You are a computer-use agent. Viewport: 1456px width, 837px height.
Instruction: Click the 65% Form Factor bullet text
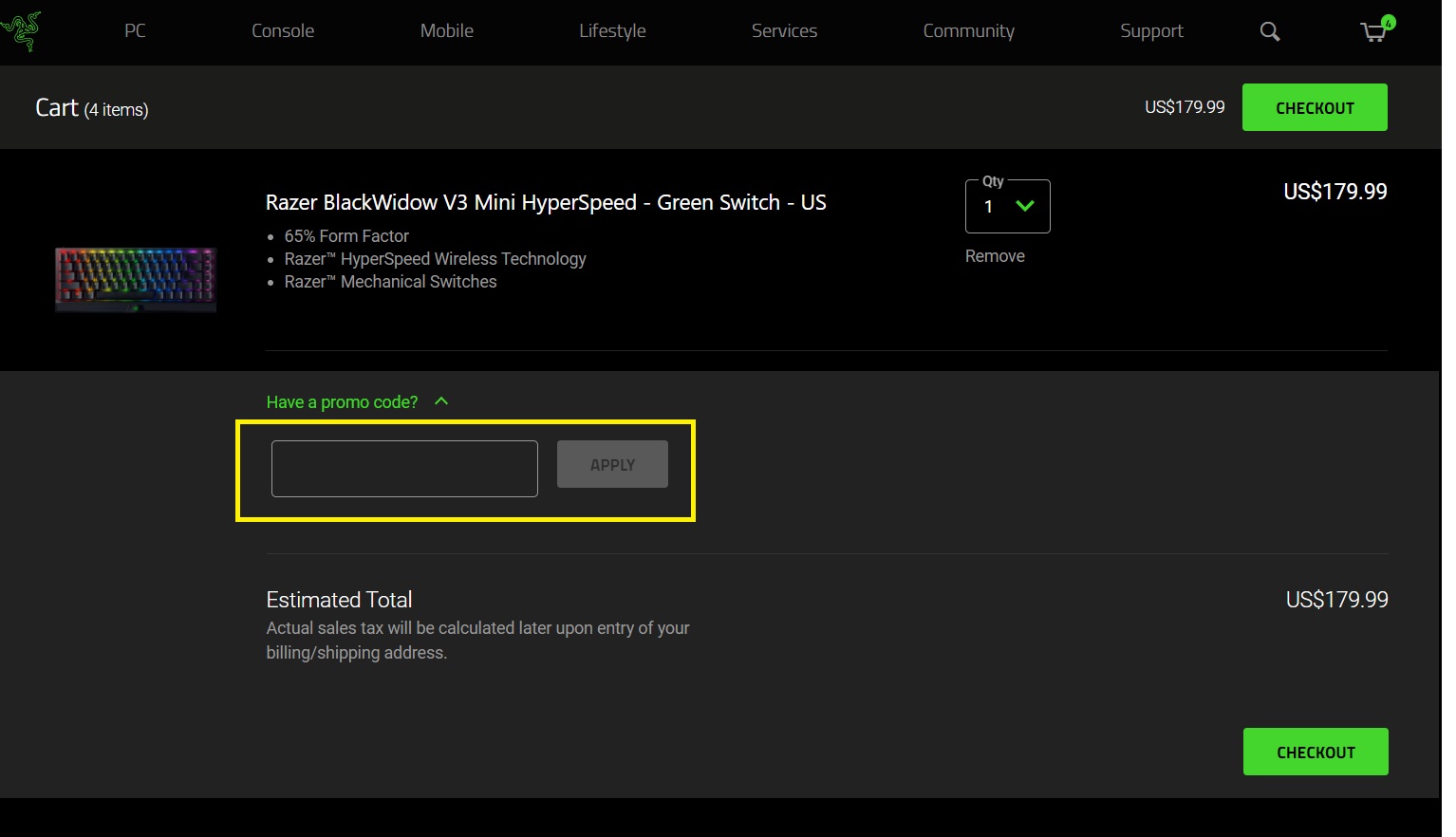[x=346, y=236]
